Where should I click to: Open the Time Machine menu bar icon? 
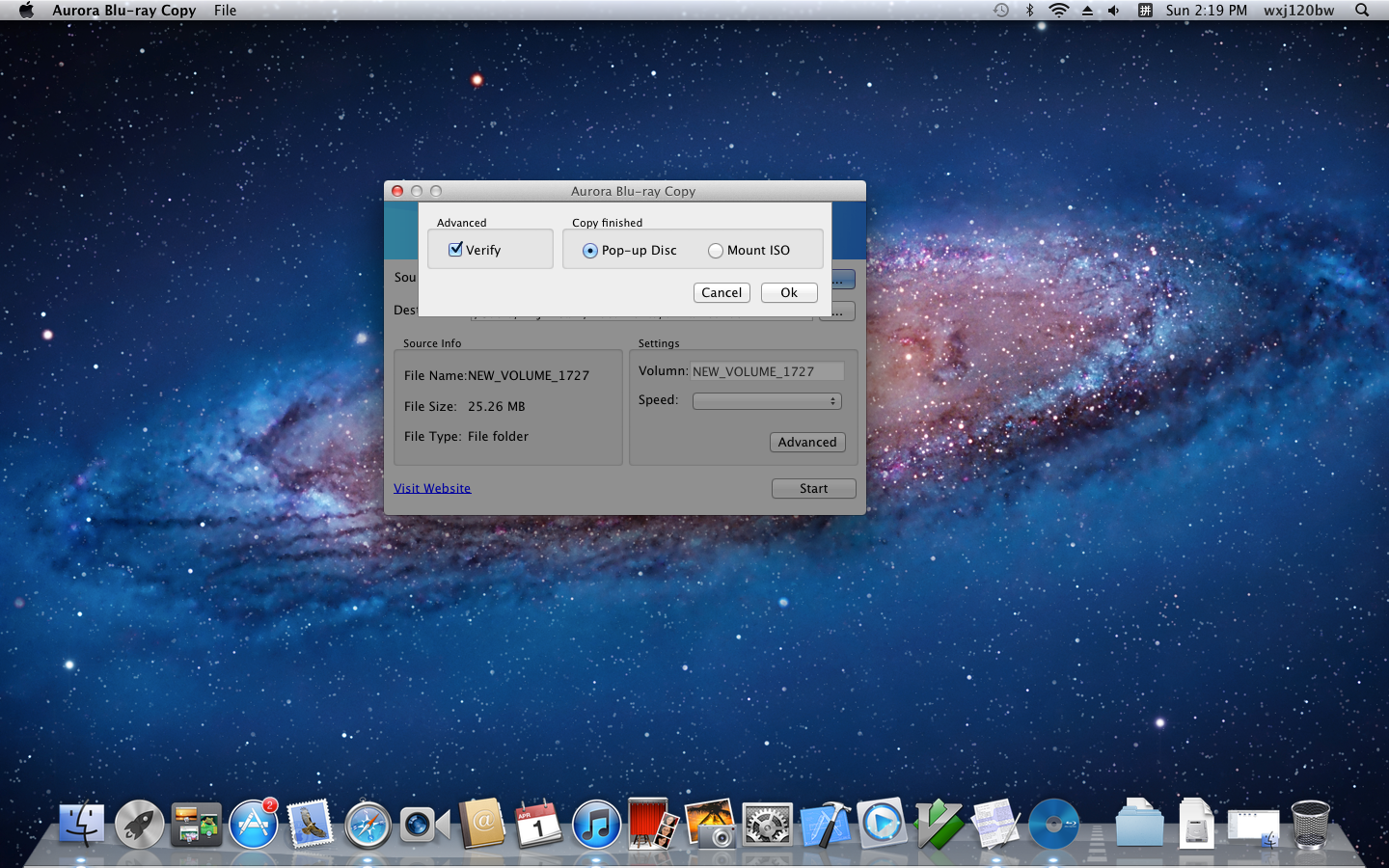tap(1001, 11)
